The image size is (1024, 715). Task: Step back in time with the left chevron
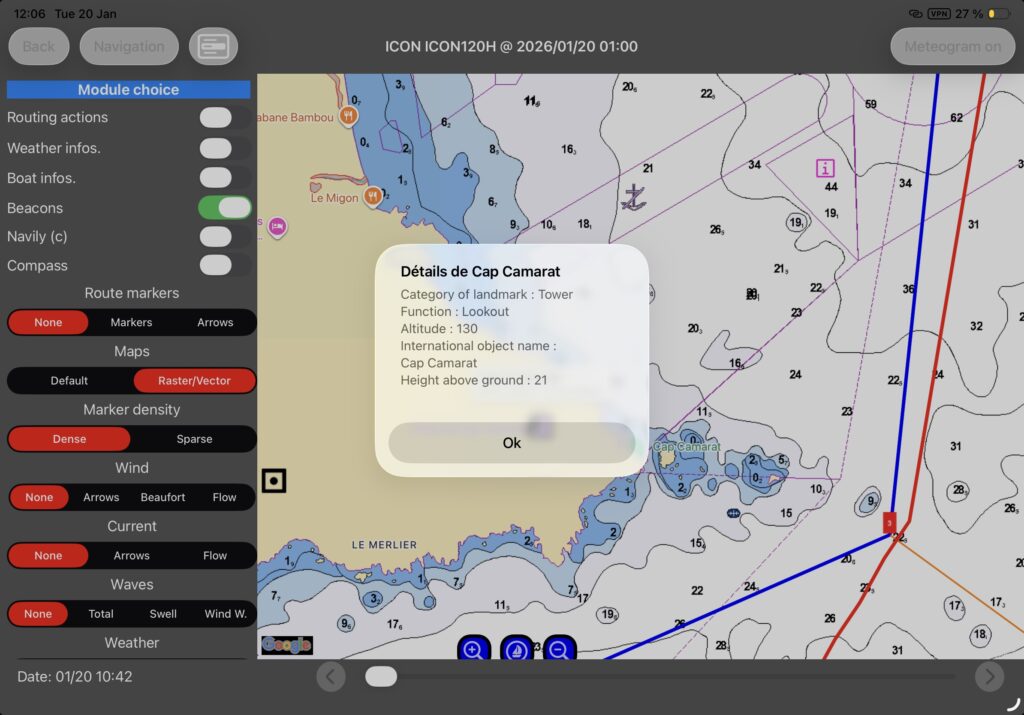[x=331, y=677]
